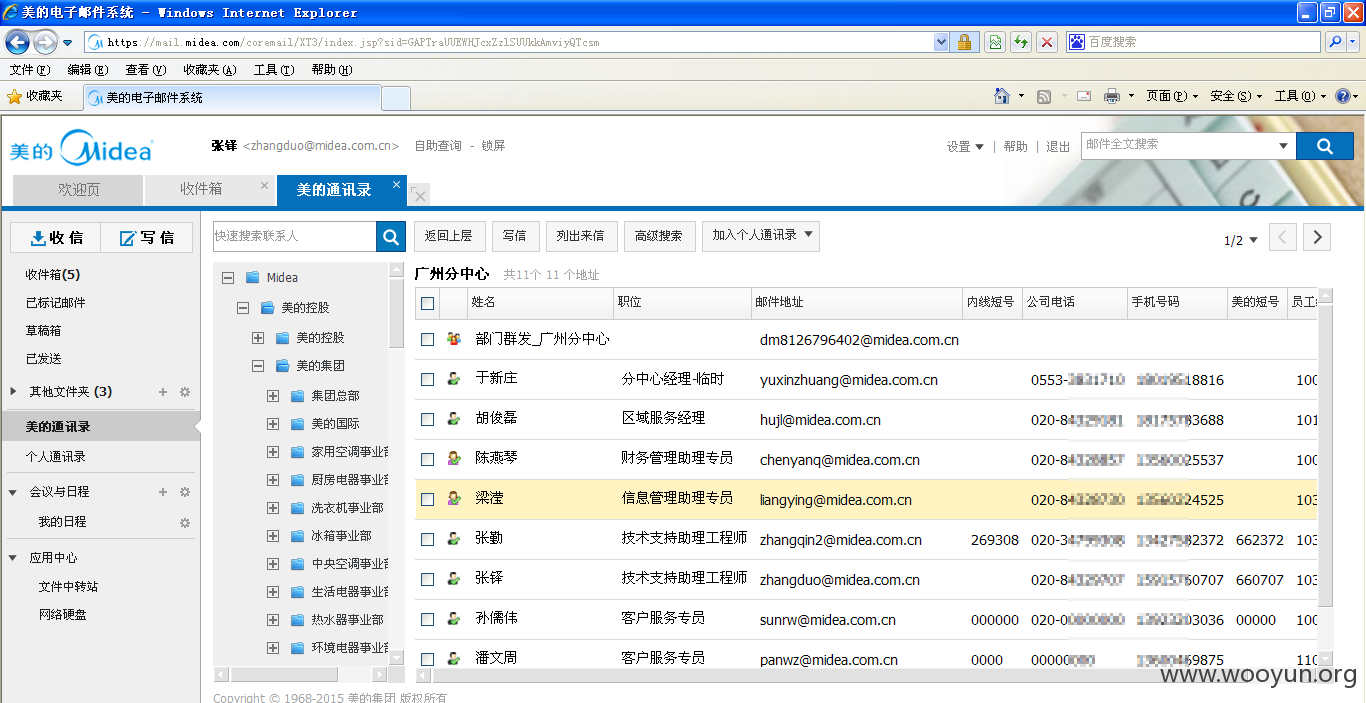Click the plus icon beside 其他文件夹
1366x703 pixels.
click(163, 392)
